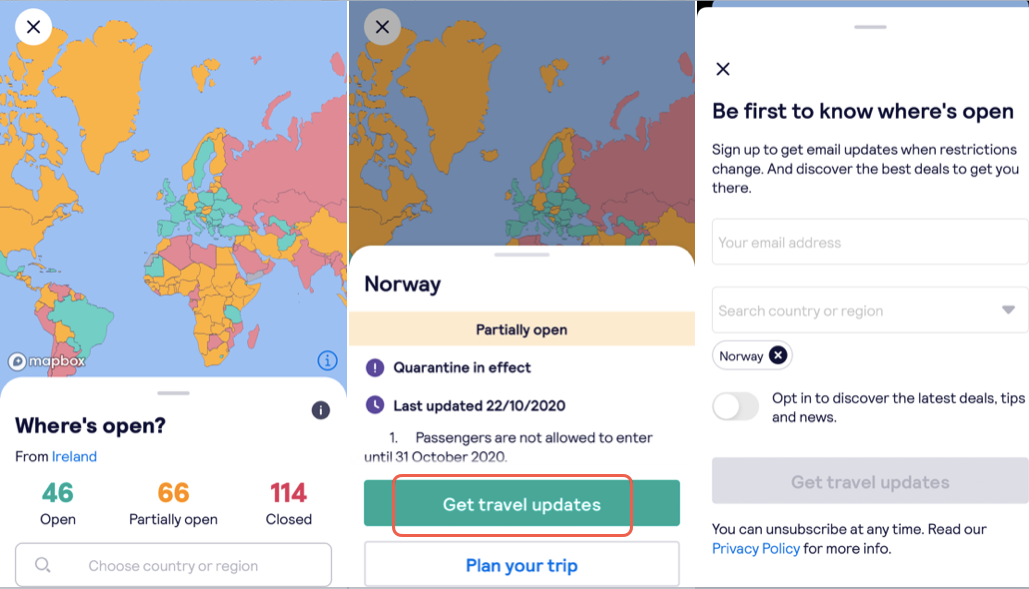
Task: Remove the Norway chip tag
Action: (x=778, y=355)
